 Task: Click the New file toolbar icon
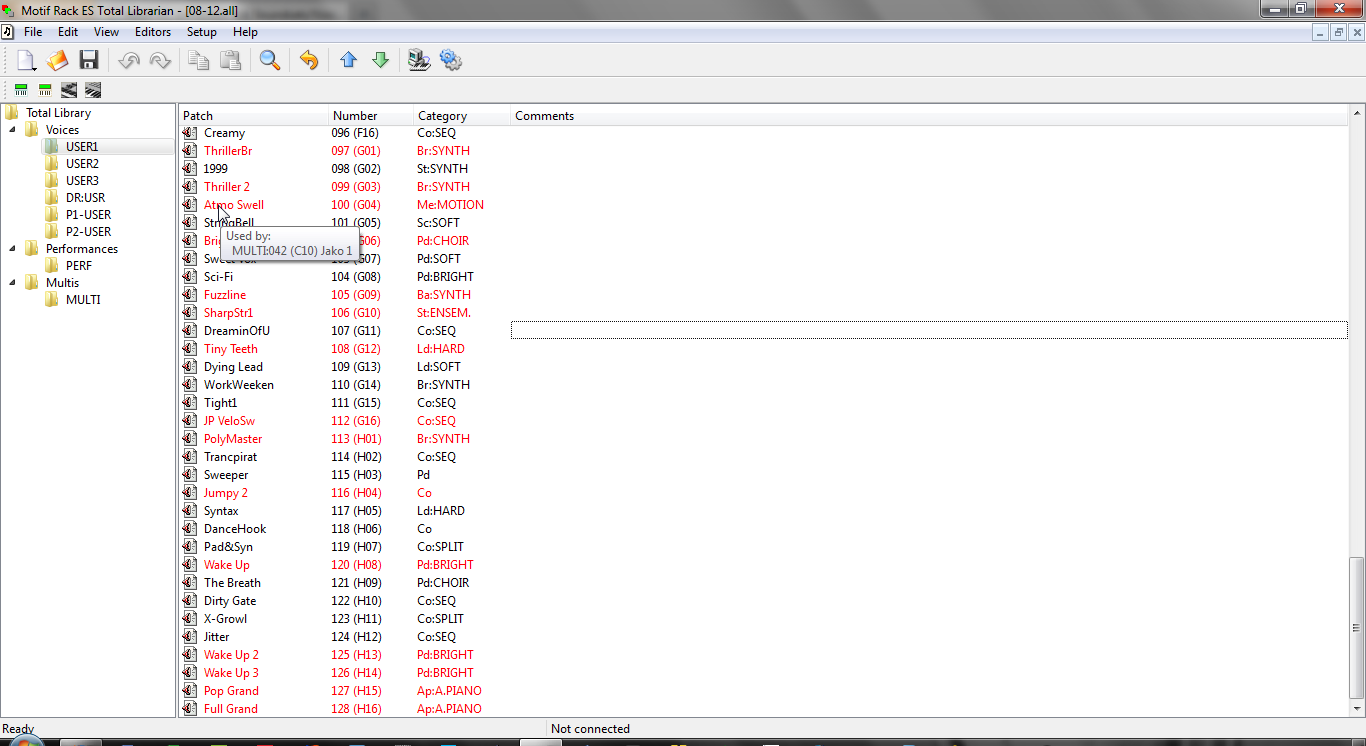pos(24,60)
